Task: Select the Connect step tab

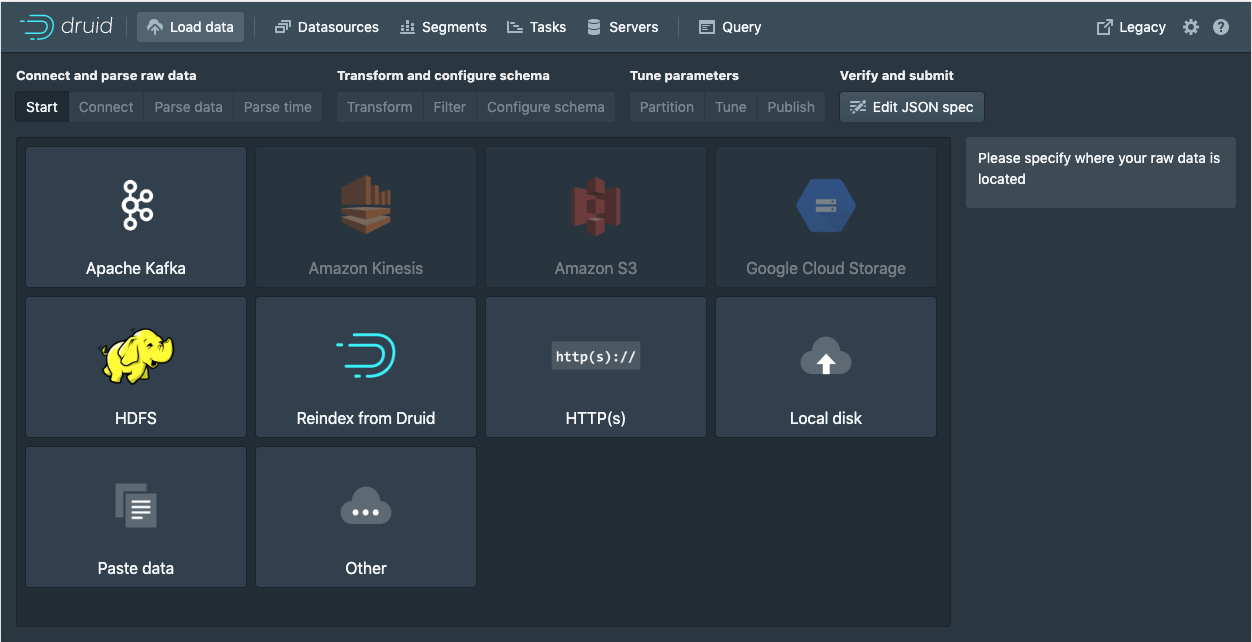Action: [x=106, y=107]
